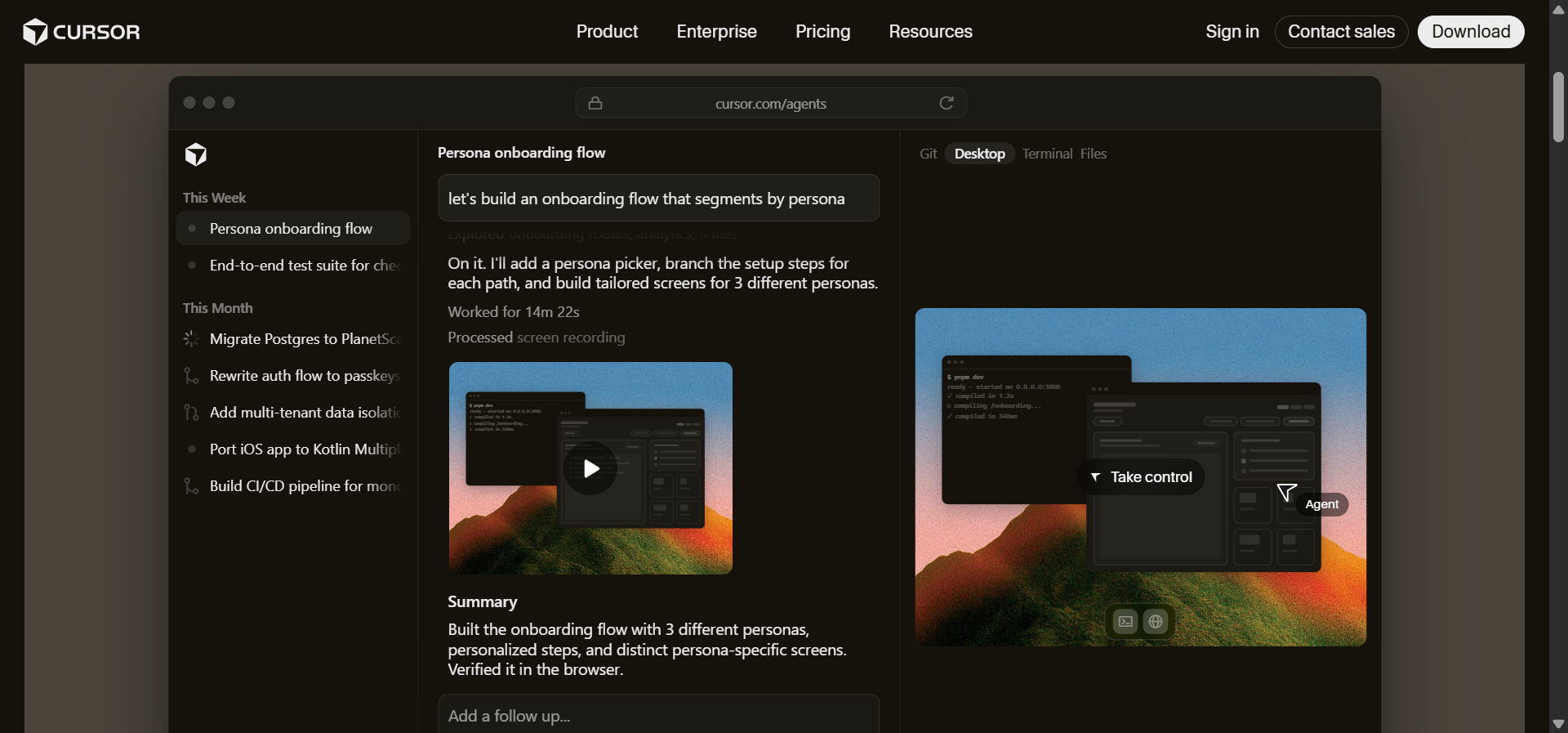Click the "Processed screen recording" line
Image resolution: width=1568 pixels, height=733 pixels.
click(x=537, y=337)
